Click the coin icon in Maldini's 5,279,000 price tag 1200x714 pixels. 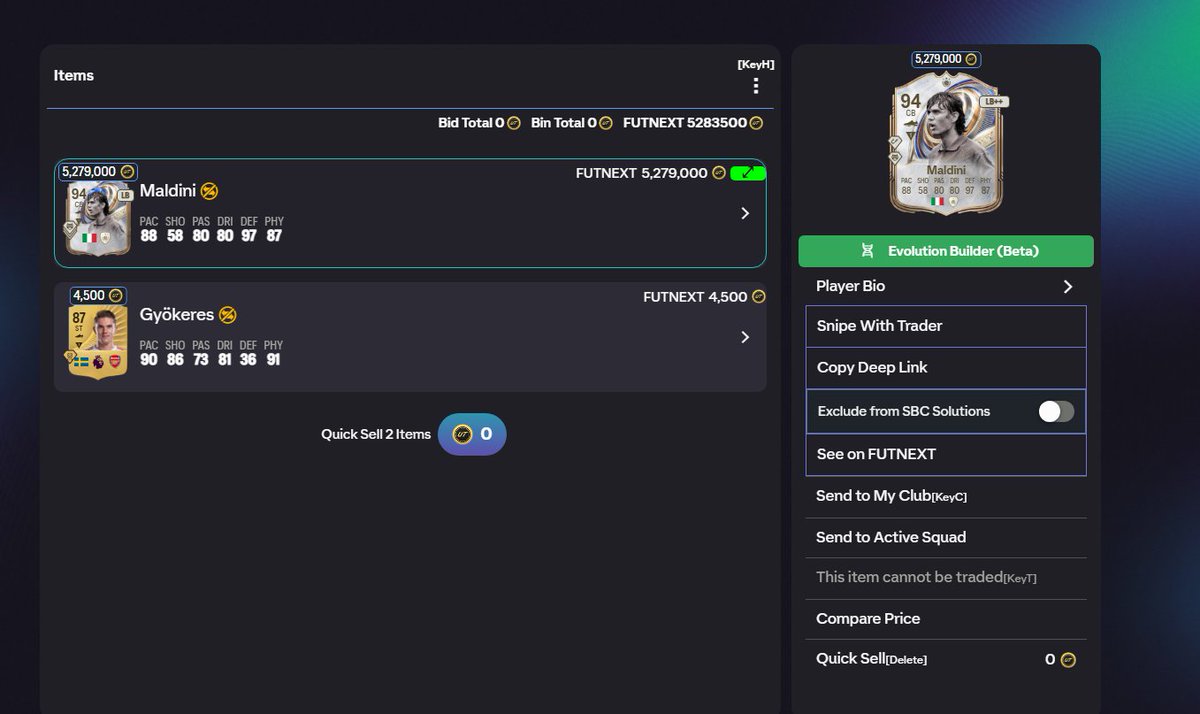pos(127,172)
